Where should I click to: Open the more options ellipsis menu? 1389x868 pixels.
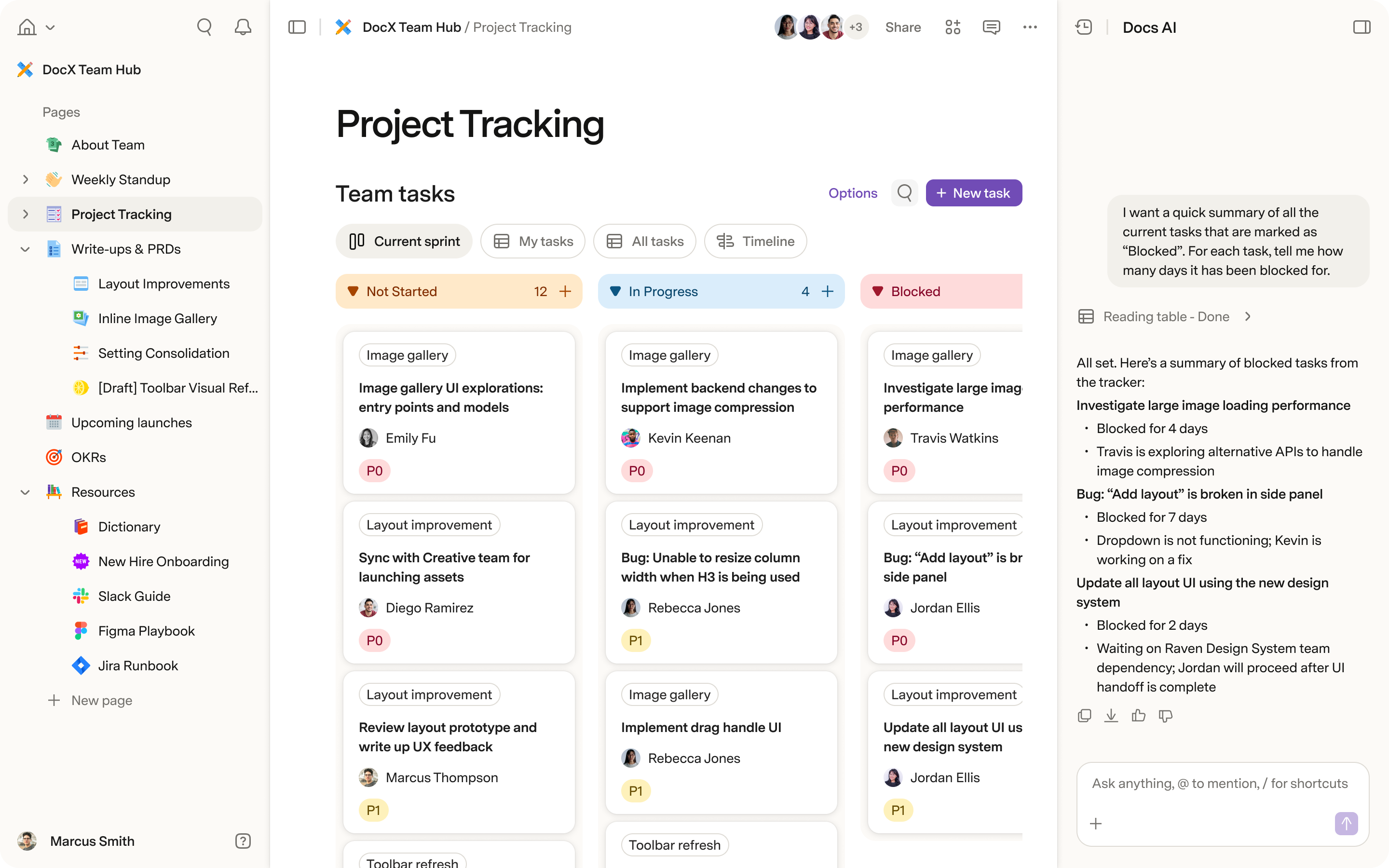point(1030,27)
